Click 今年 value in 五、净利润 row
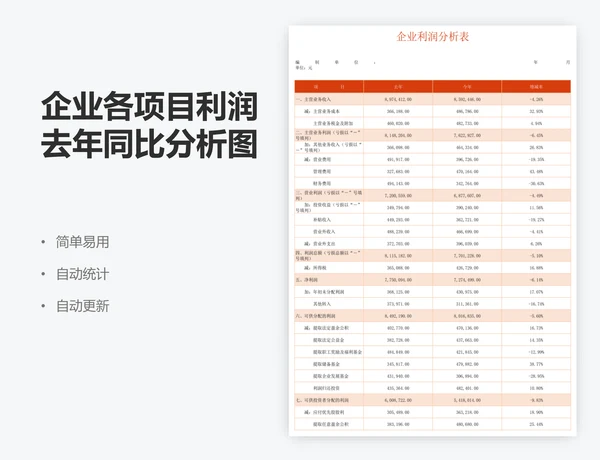This screenshot has width=600, height=460. point(467,280)
